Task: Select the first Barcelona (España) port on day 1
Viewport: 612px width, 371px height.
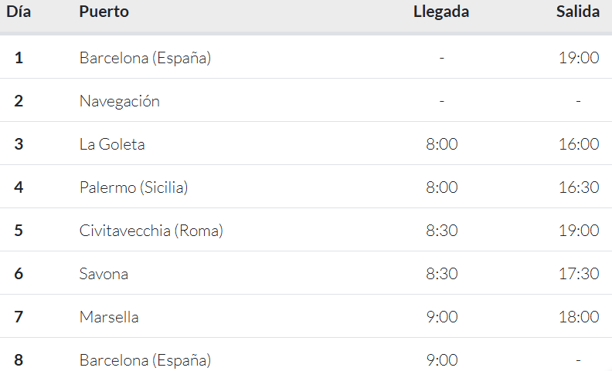Action: click(x=145, y=58)
